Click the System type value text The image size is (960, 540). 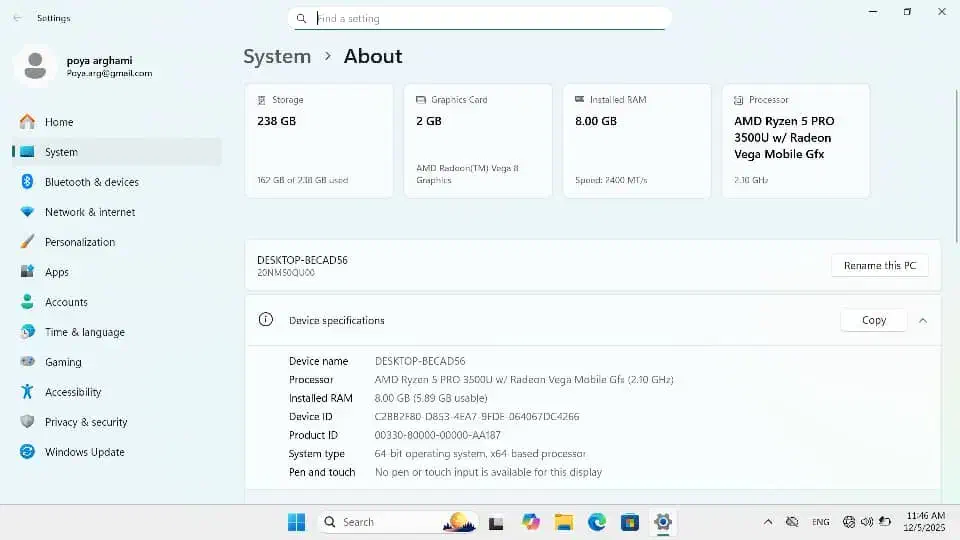point(480,454)
